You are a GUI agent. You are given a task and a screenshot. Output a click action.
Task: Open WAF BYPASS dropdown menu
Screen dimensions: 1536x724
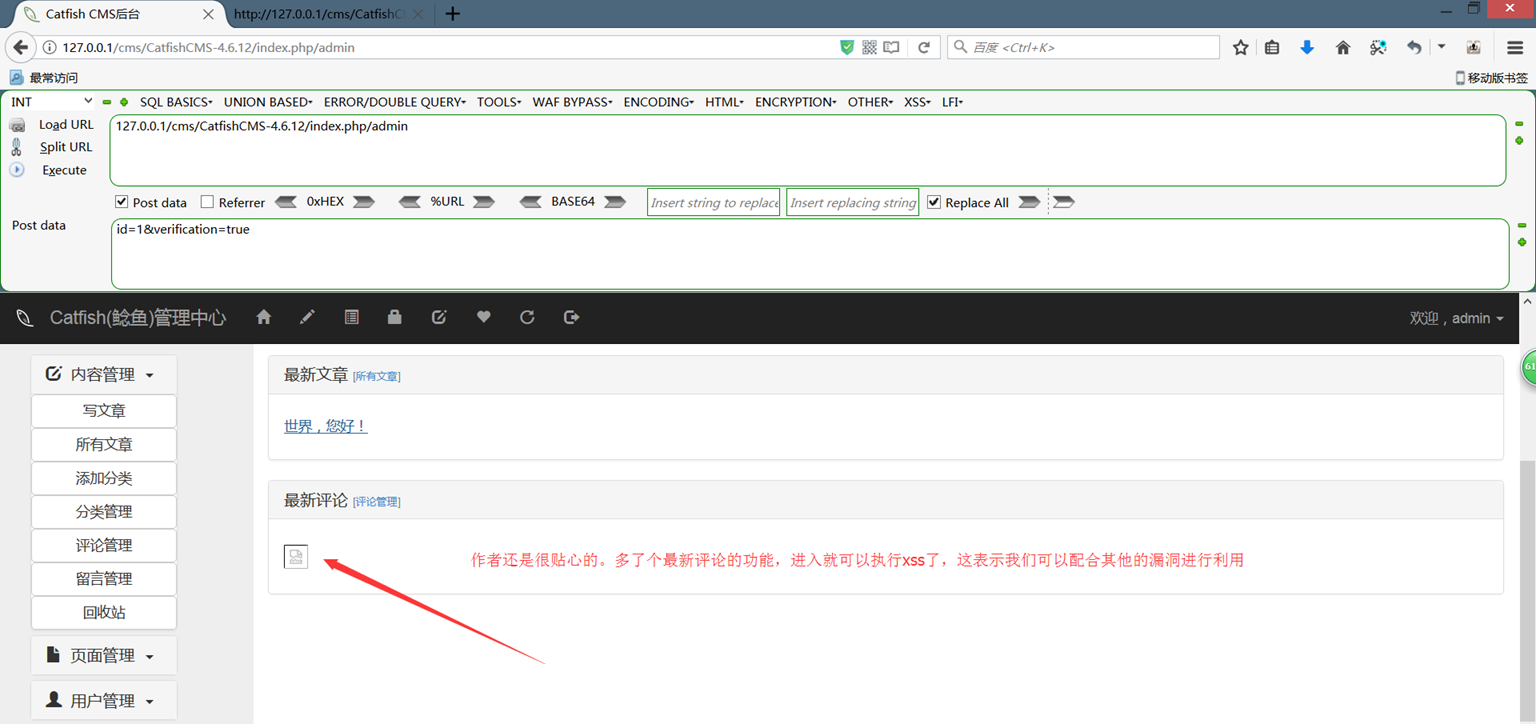[x=572, y=102]
